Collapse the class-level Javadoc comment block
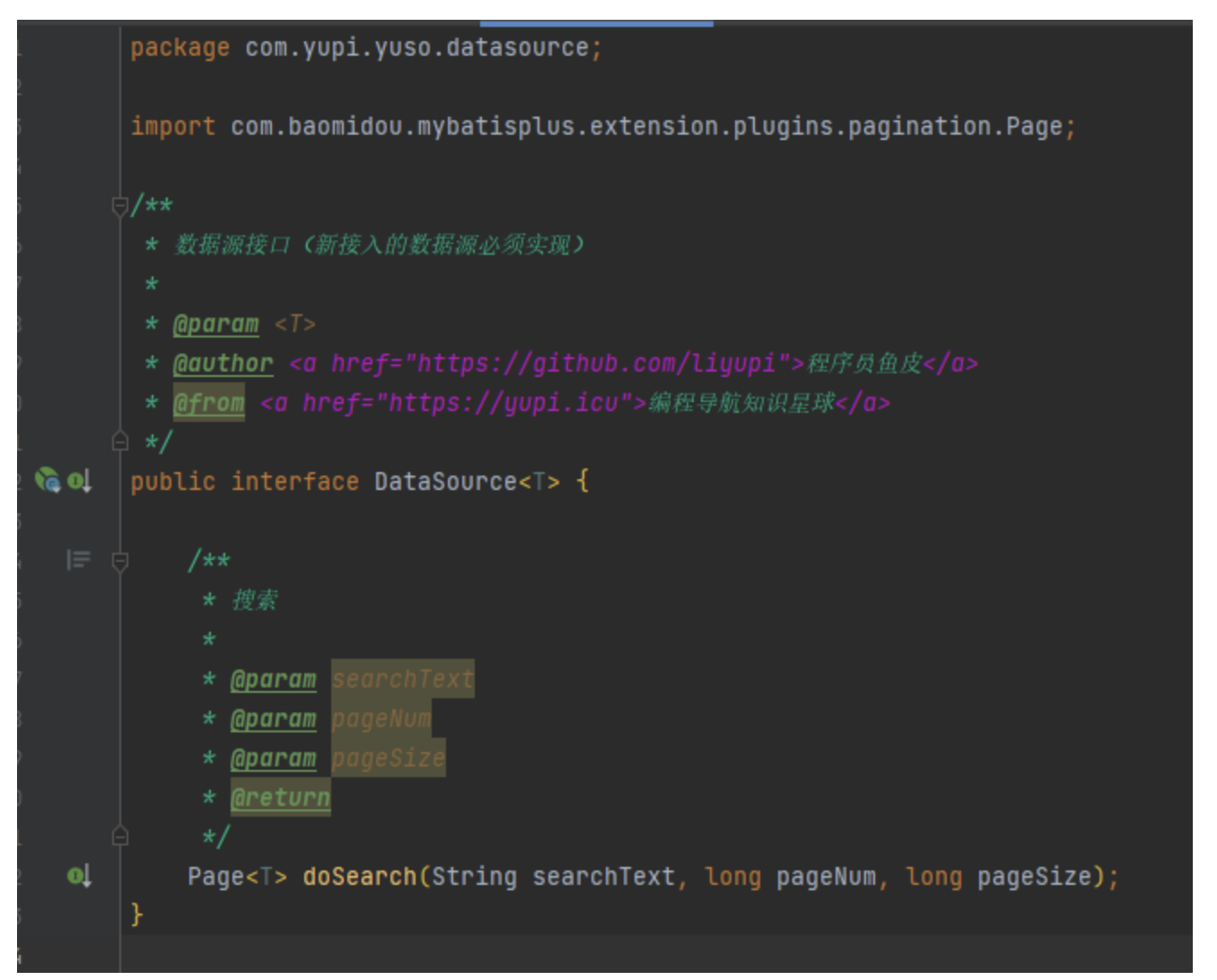 [x=119, y=206]
